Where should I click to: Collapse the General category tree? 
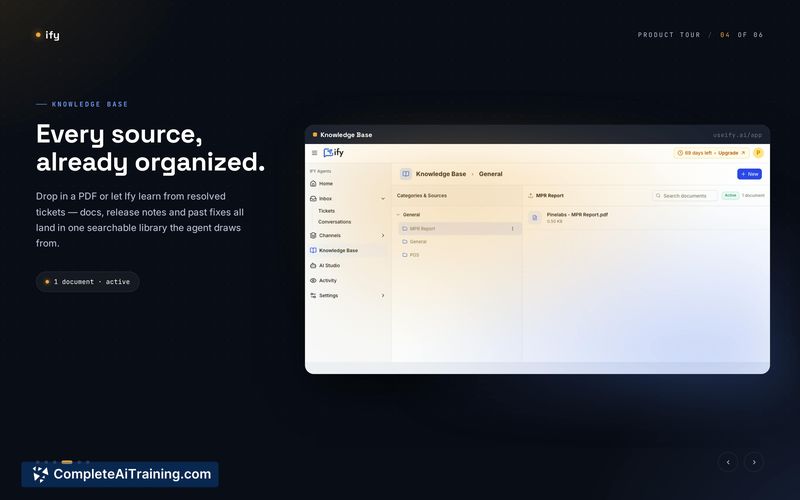click(398, 215)
